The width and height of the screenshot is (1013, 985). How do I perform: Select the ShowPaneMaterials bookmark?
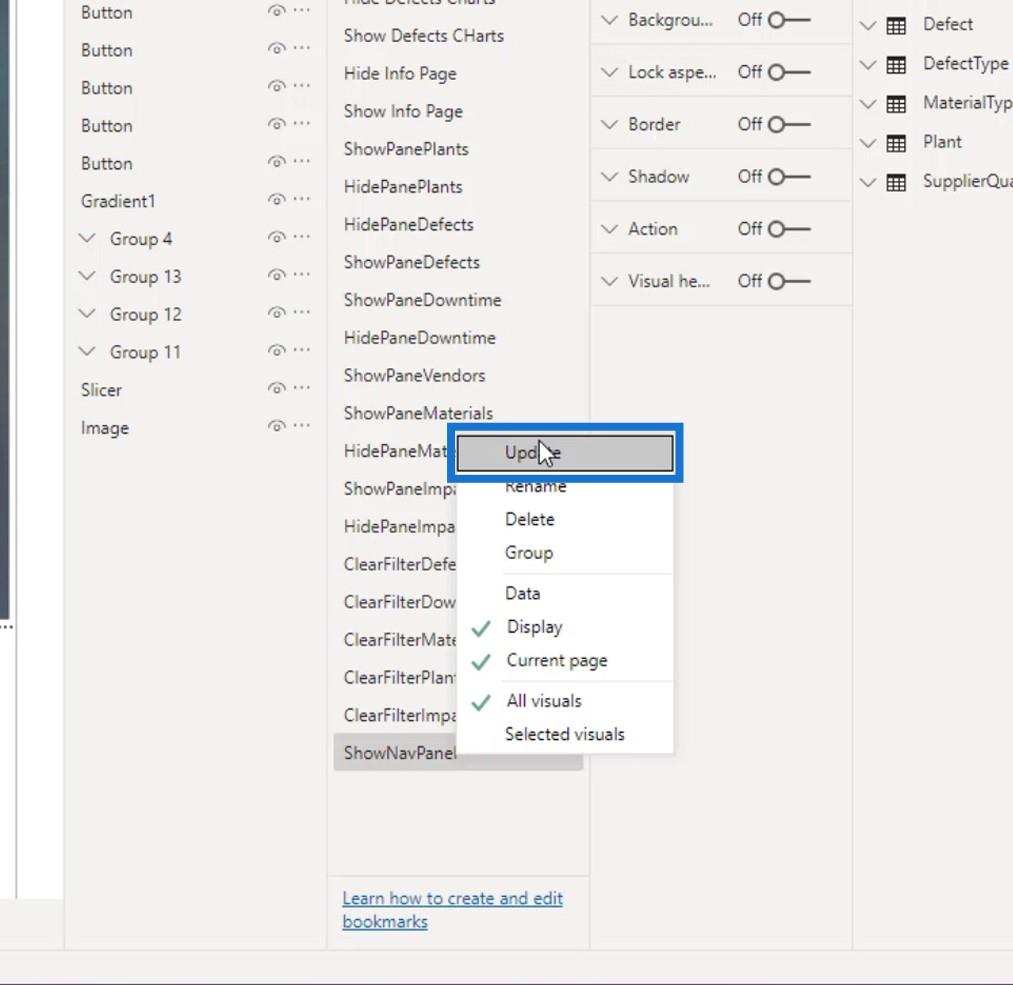418,413
